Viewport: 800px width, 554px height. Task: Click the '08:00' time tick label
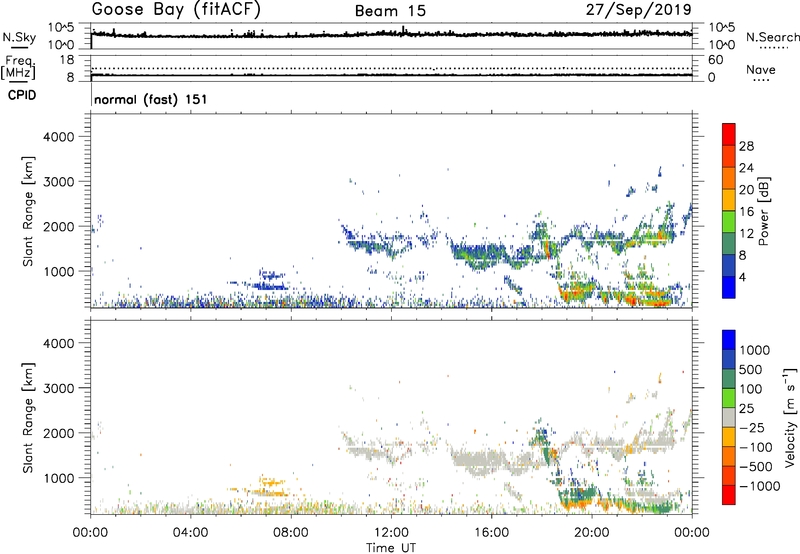291,533
